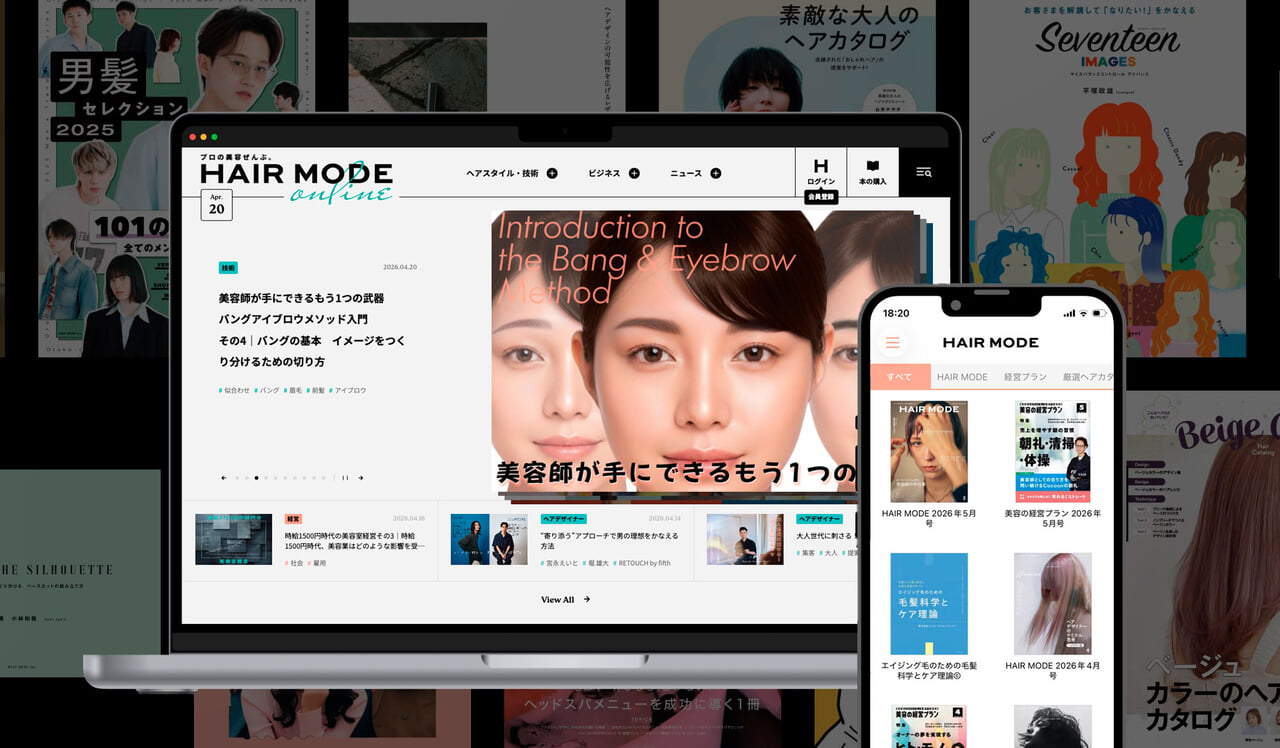
Task: Expand the ビジネス plus icon
Action: click(x=634, y=173)
